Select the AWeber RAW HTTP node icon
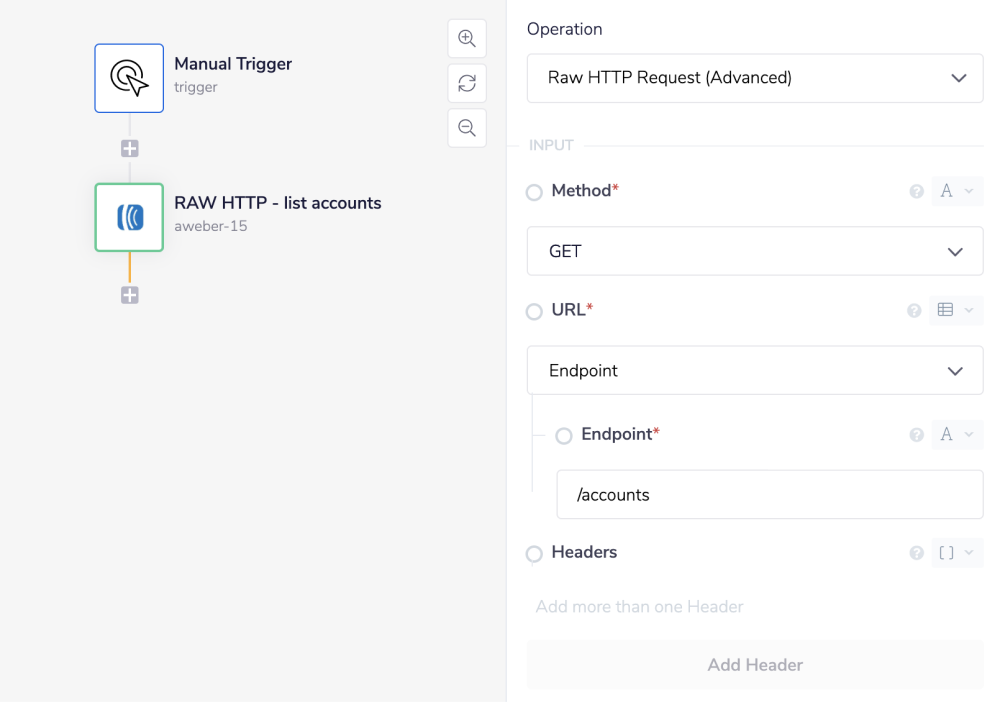 (129, 217)
